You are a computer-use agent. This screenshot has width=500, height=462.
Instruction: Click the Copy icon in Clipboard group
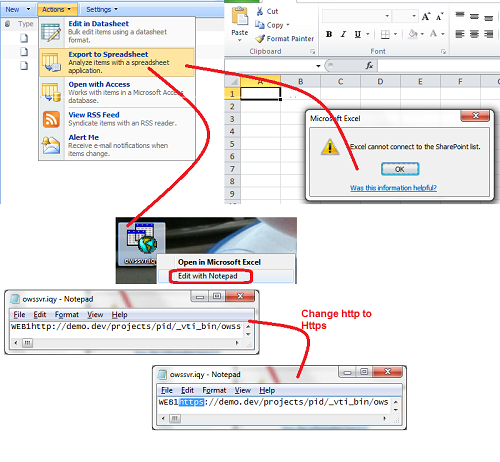[259, 25]
